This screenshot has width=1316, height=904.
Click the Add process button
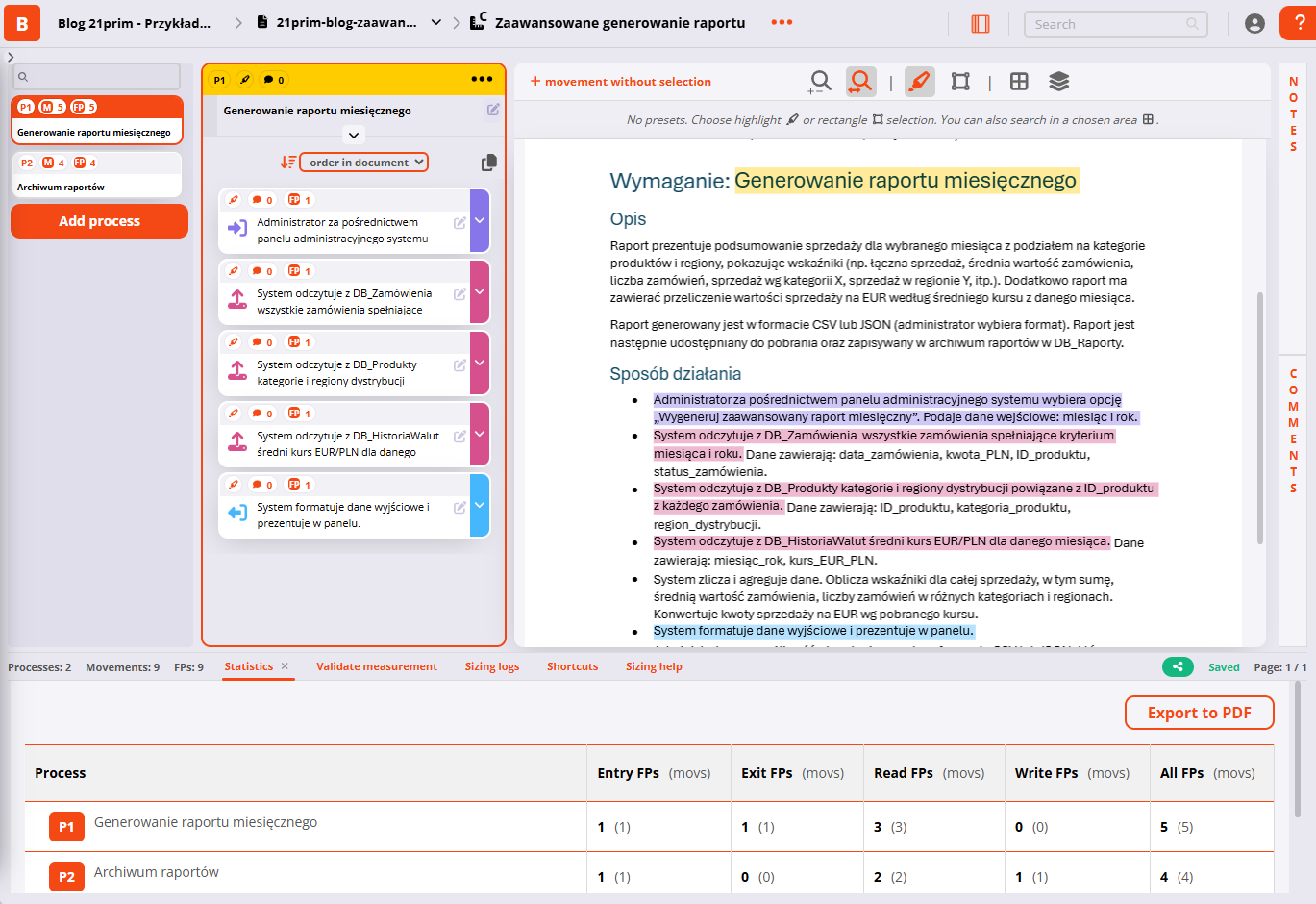[99, 221]
